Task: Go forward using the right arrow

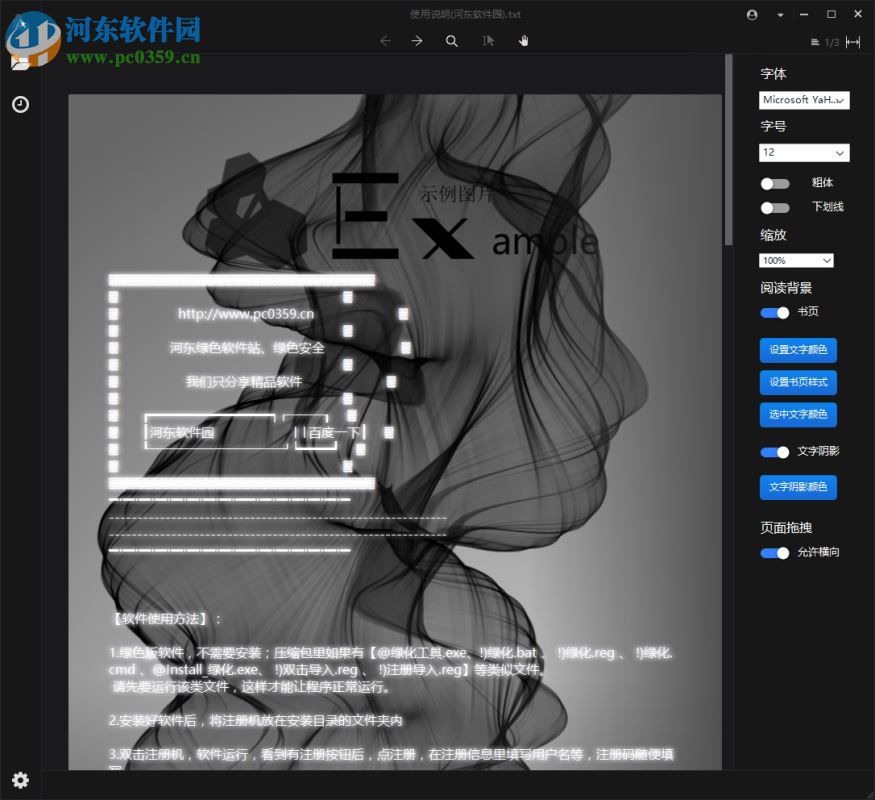Action: coord(418,40)
